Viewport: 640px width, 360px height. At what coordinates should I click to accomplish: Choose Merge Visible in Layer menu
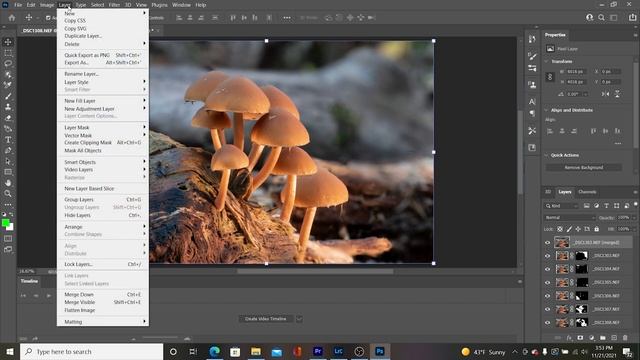click(102, 302)
